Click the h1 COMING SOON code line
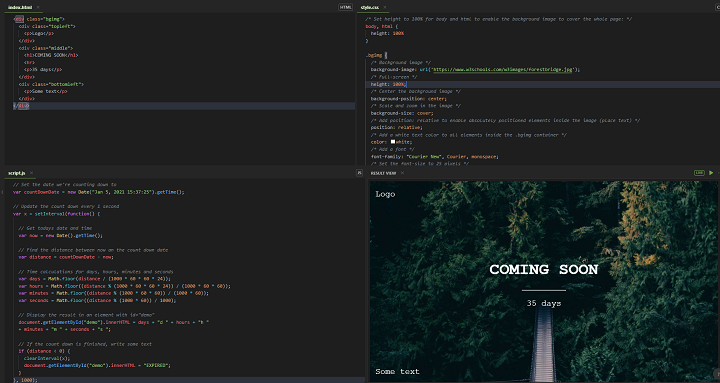 51,56
